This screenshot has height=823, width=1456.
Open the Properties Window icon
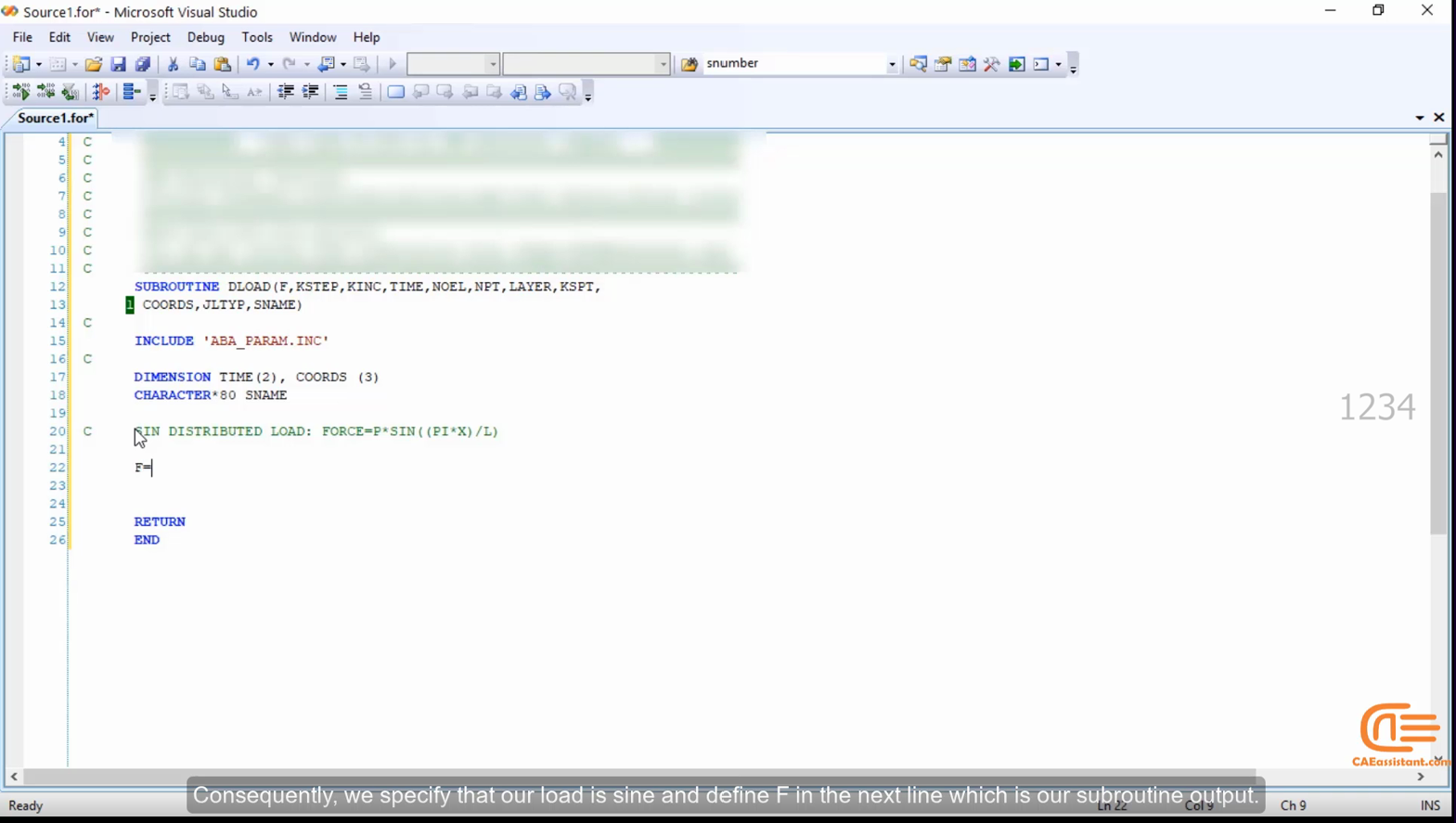943,64
